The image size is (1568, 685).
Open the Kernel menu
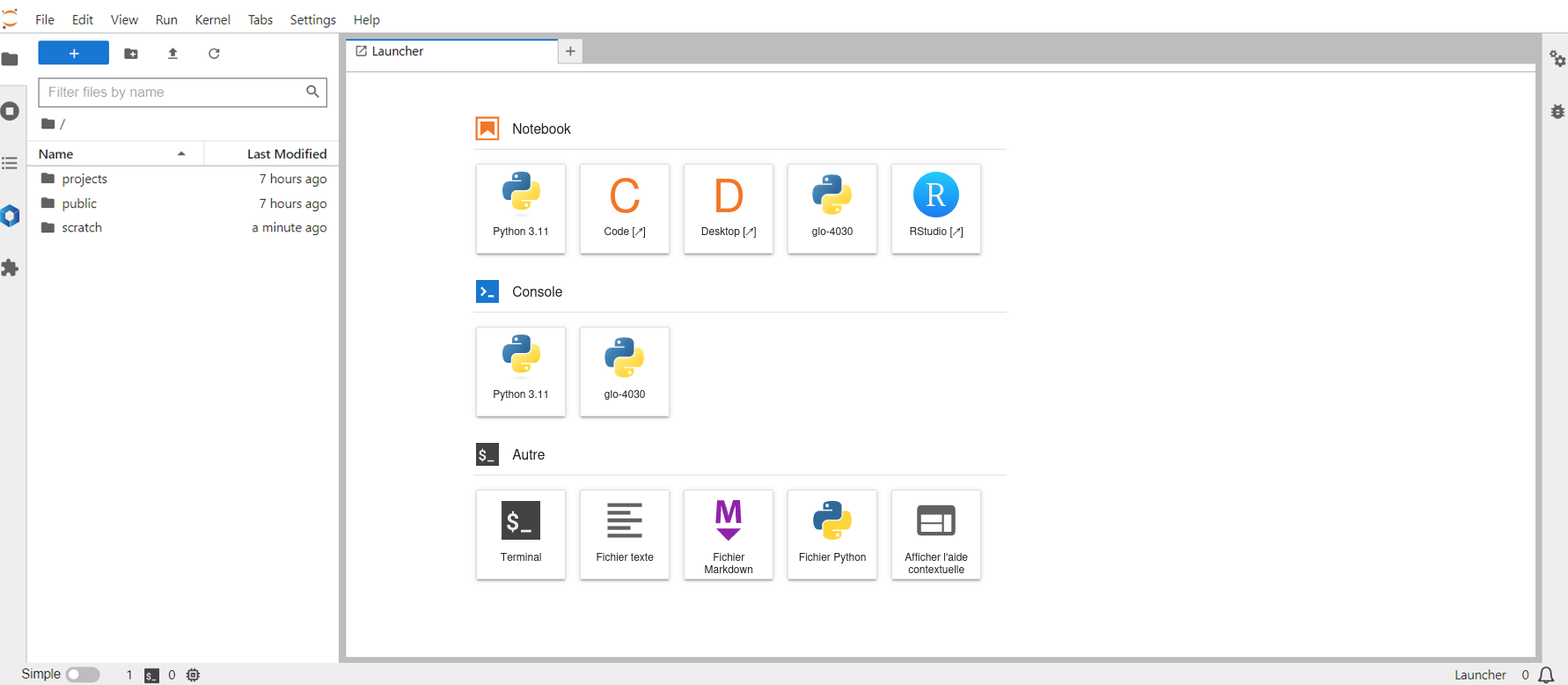212,19
